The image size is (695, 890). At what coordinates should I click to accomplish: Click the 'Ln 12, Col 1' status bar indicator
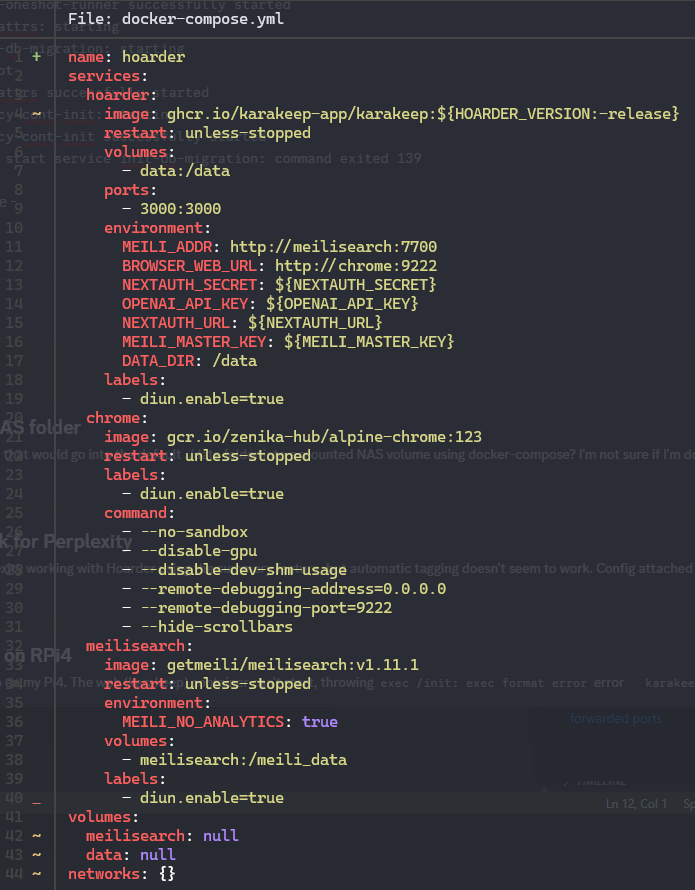637,804
